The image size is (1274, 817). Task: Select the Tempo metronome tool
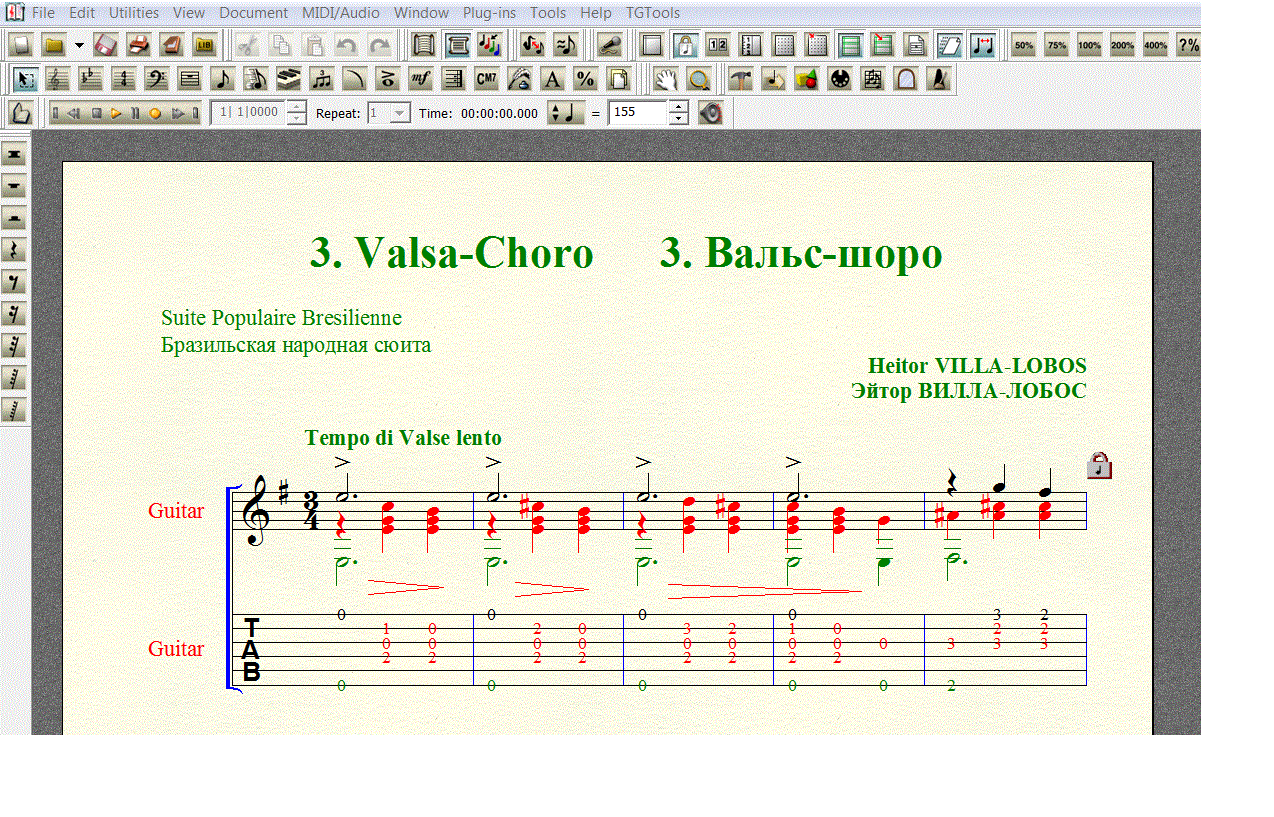[x=938, y=79]
